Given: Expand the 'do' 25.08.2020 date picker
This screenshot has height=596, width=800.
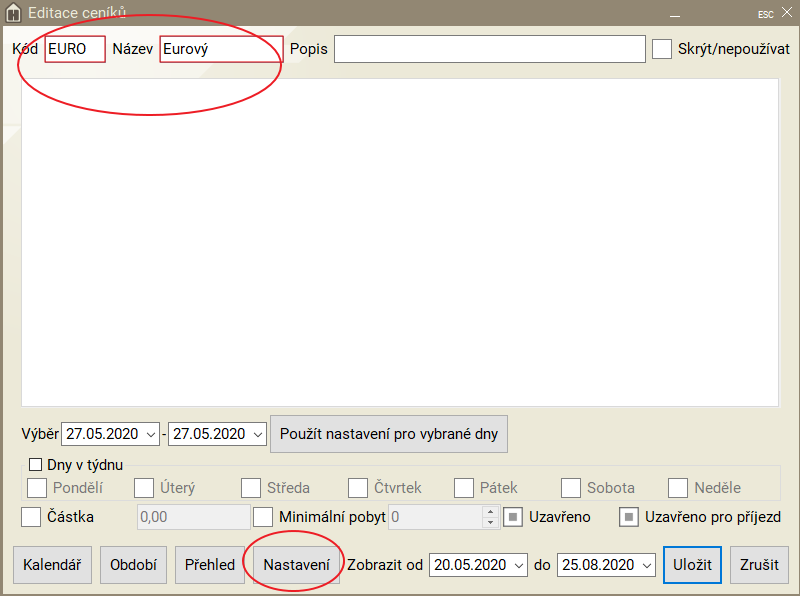Looking at the screenshot, I should pos(646,565).
